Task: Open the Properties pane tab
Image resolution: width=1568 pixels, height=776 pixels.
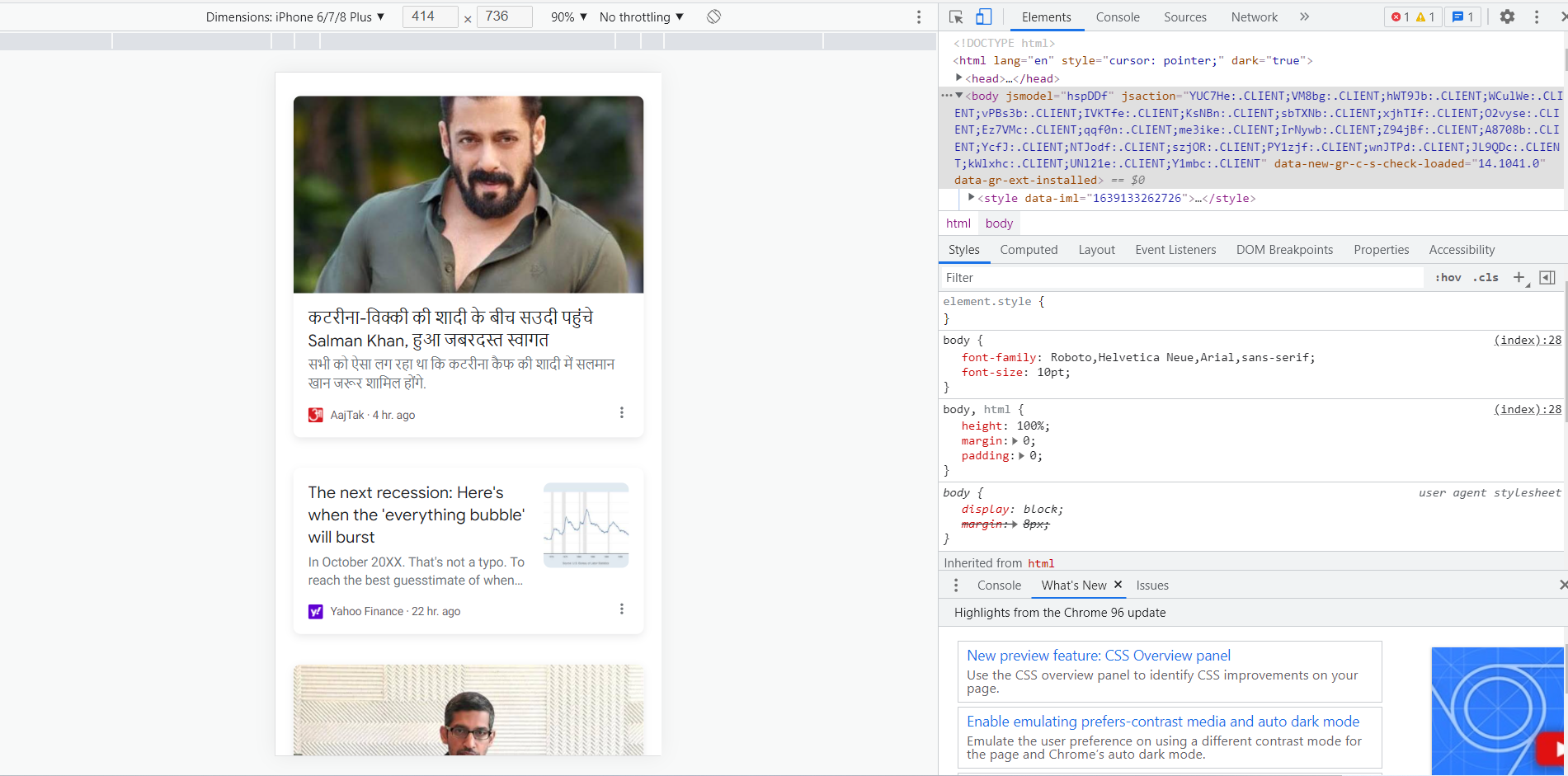Action: (1381, 250)
